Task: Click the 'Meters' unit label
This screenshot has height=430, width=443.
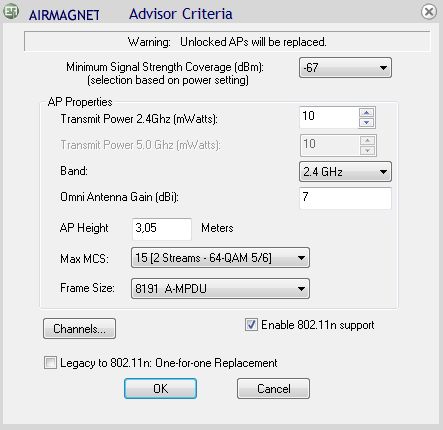Action: tap(217, 228)
